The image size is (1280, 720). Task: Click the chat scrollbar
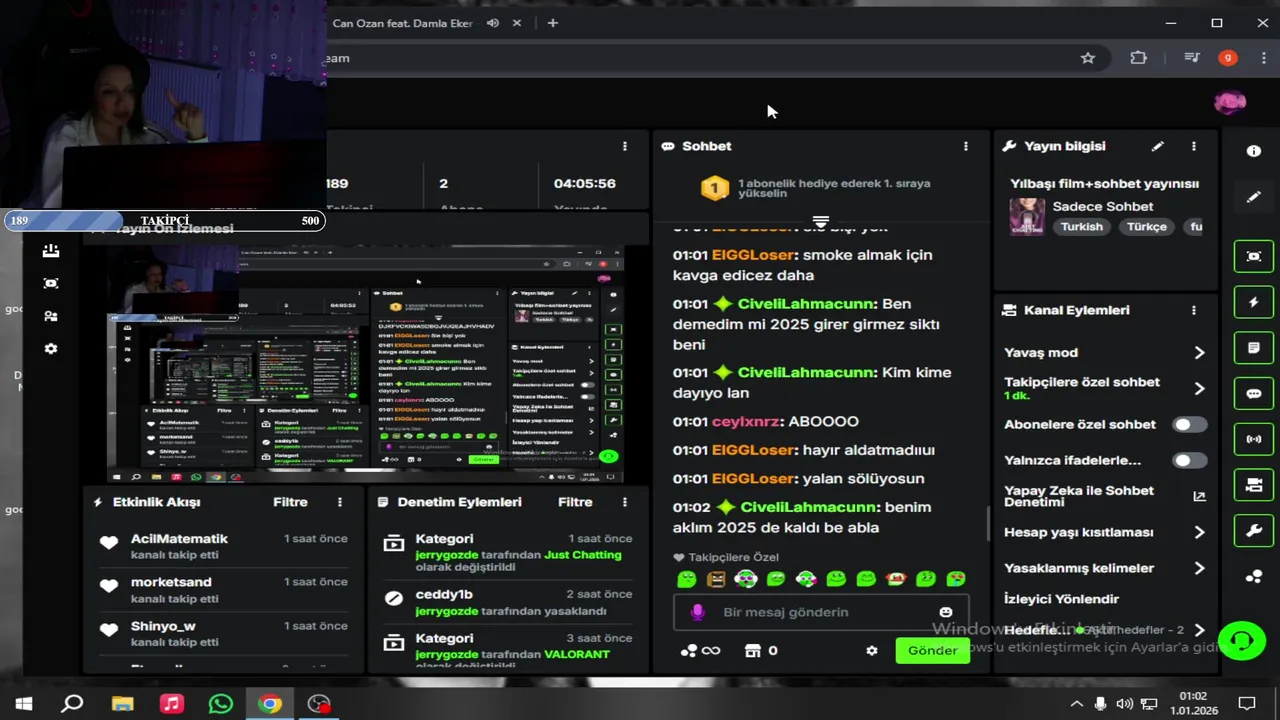[988, 523]
